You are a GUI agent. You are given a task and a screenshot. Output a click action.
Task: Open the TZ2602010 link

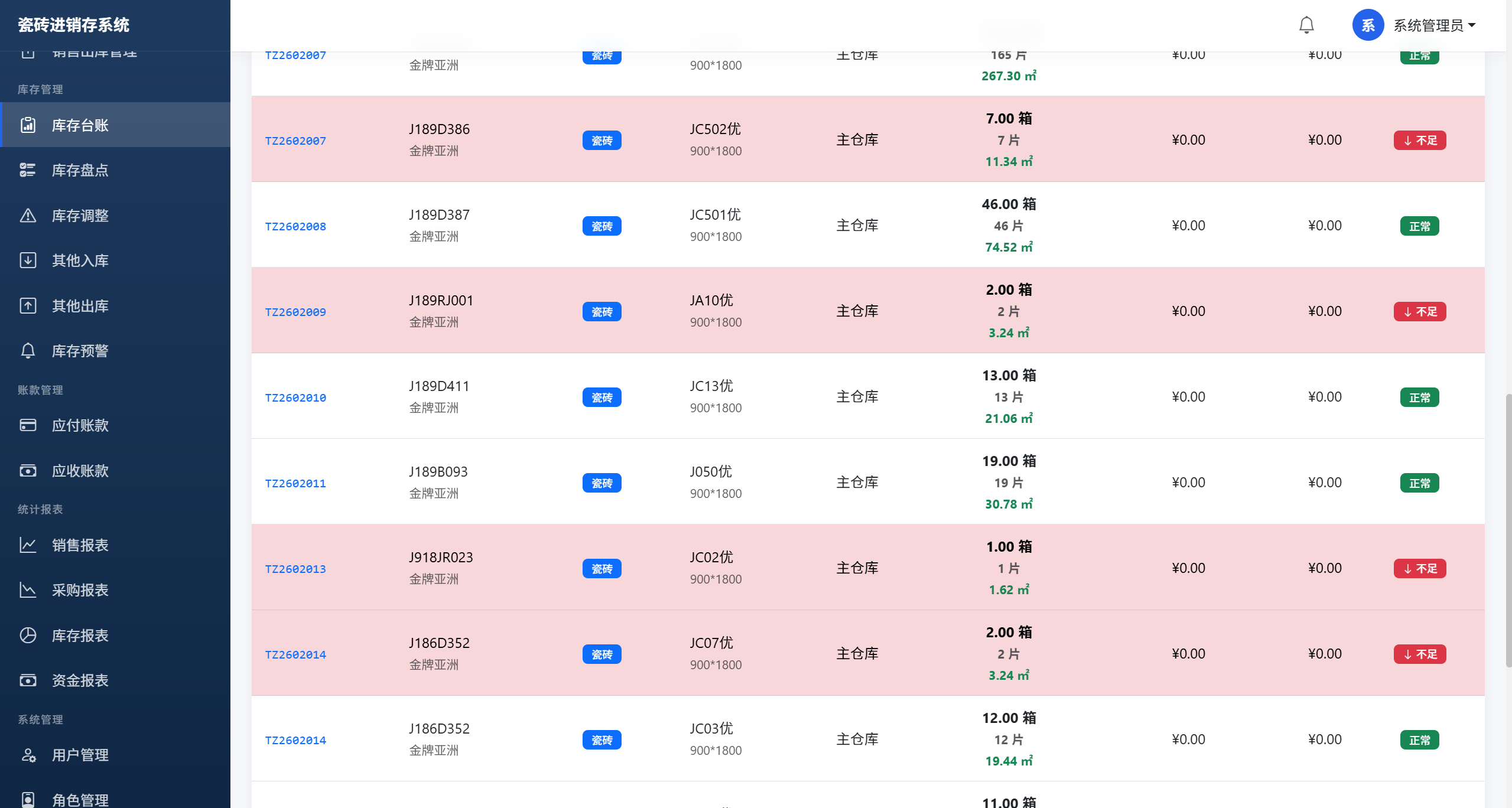click(x=295, y=398)
